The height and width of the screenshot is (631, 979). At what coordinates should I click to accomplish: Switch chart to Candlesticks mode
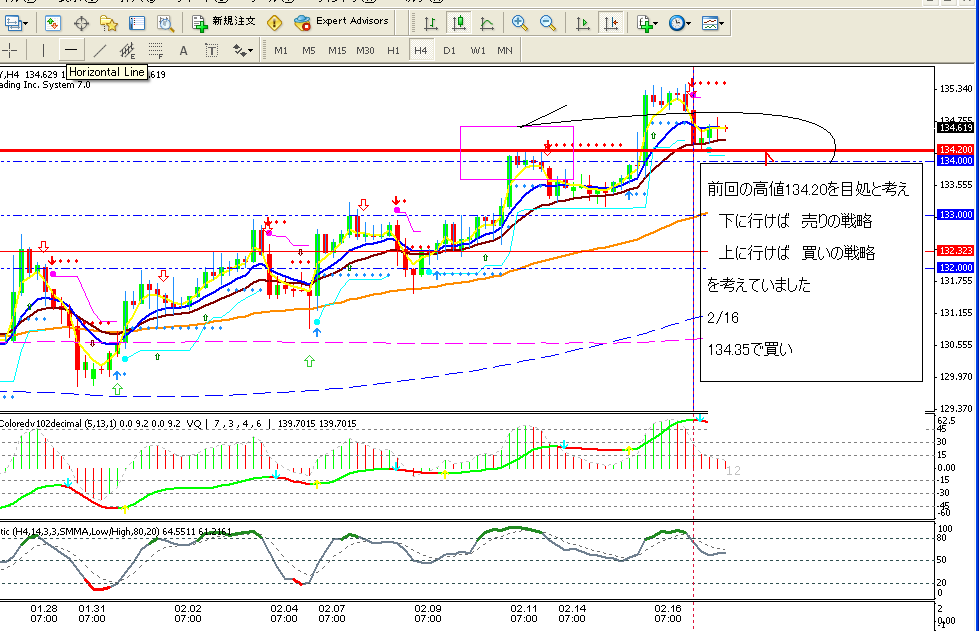(459, 24)
